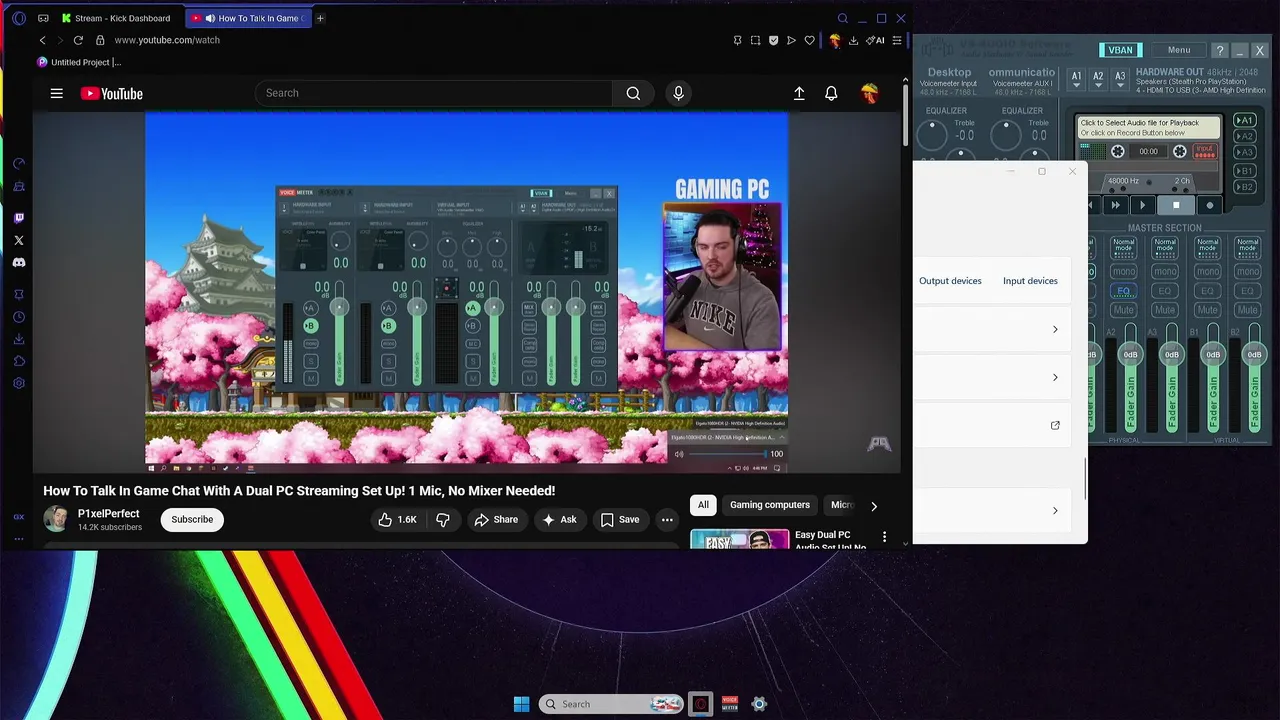Open the Discord sidebar panel
This screenshot has height=720, width=1280.
[19, 262]
